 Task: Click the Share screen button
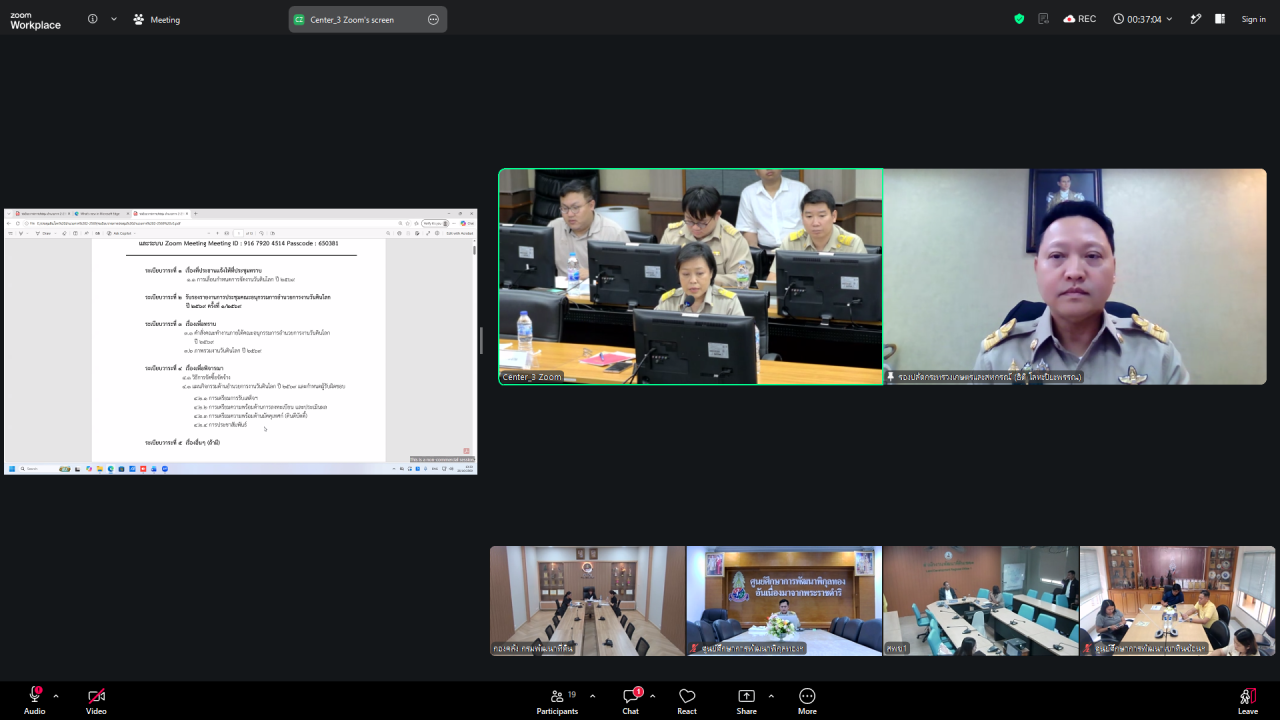[x=746, y=701]
